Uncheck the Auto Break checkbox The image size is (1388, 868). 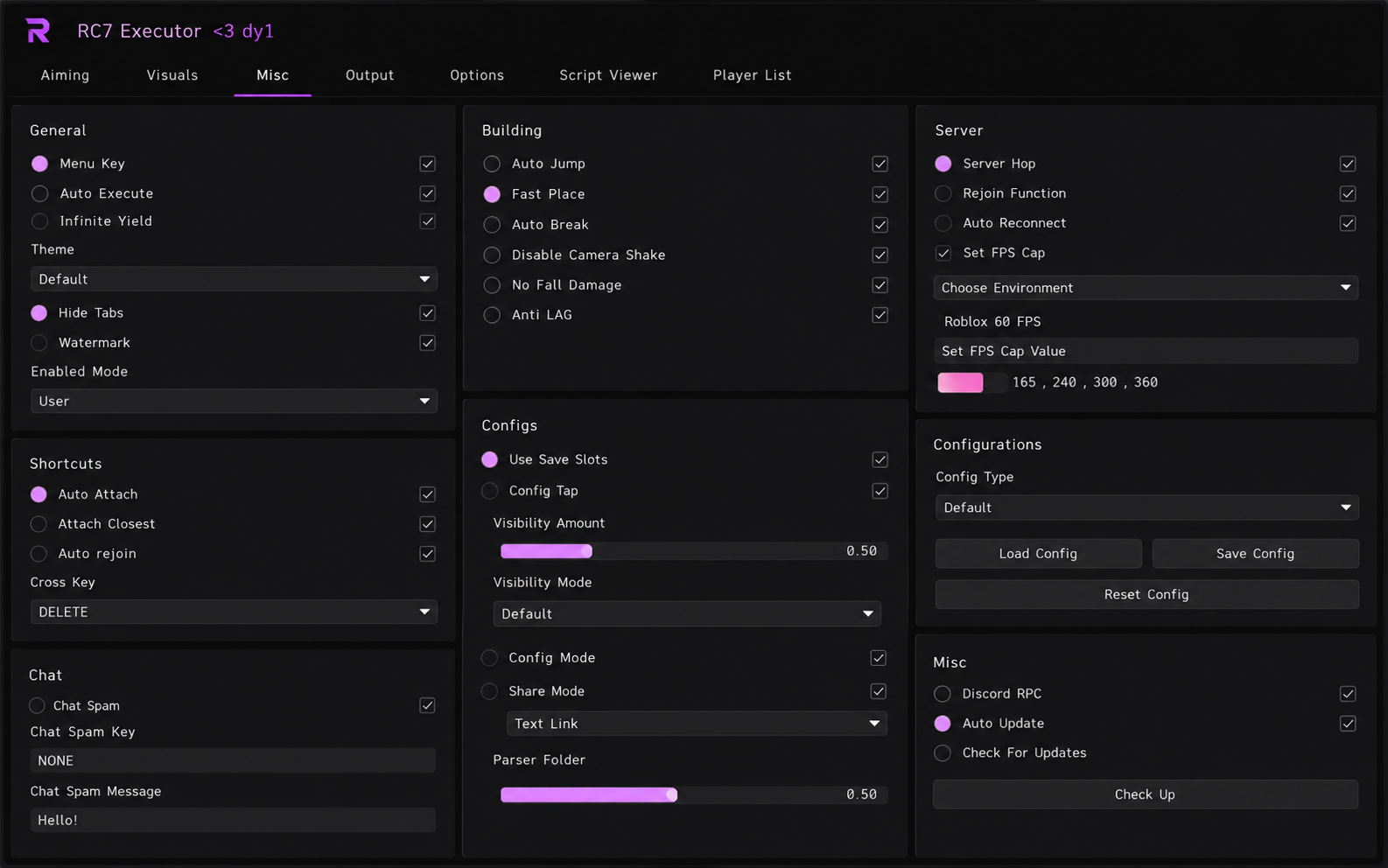coord(880,225)
